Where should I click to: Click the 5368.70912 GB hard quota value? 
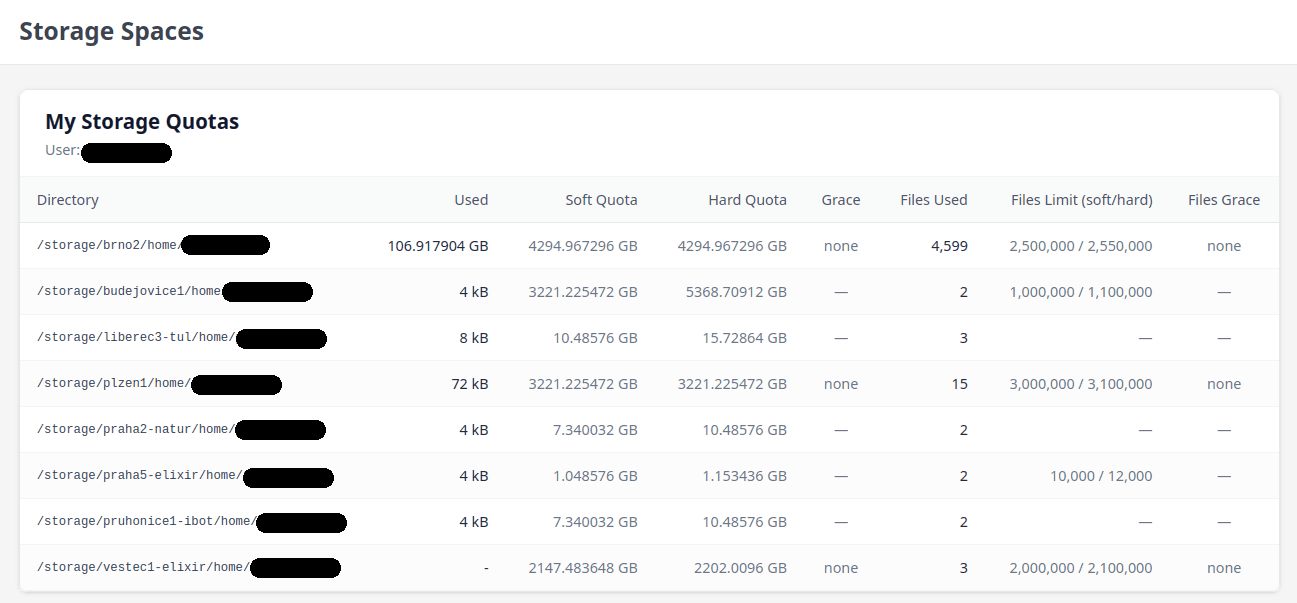pos(736,292)
